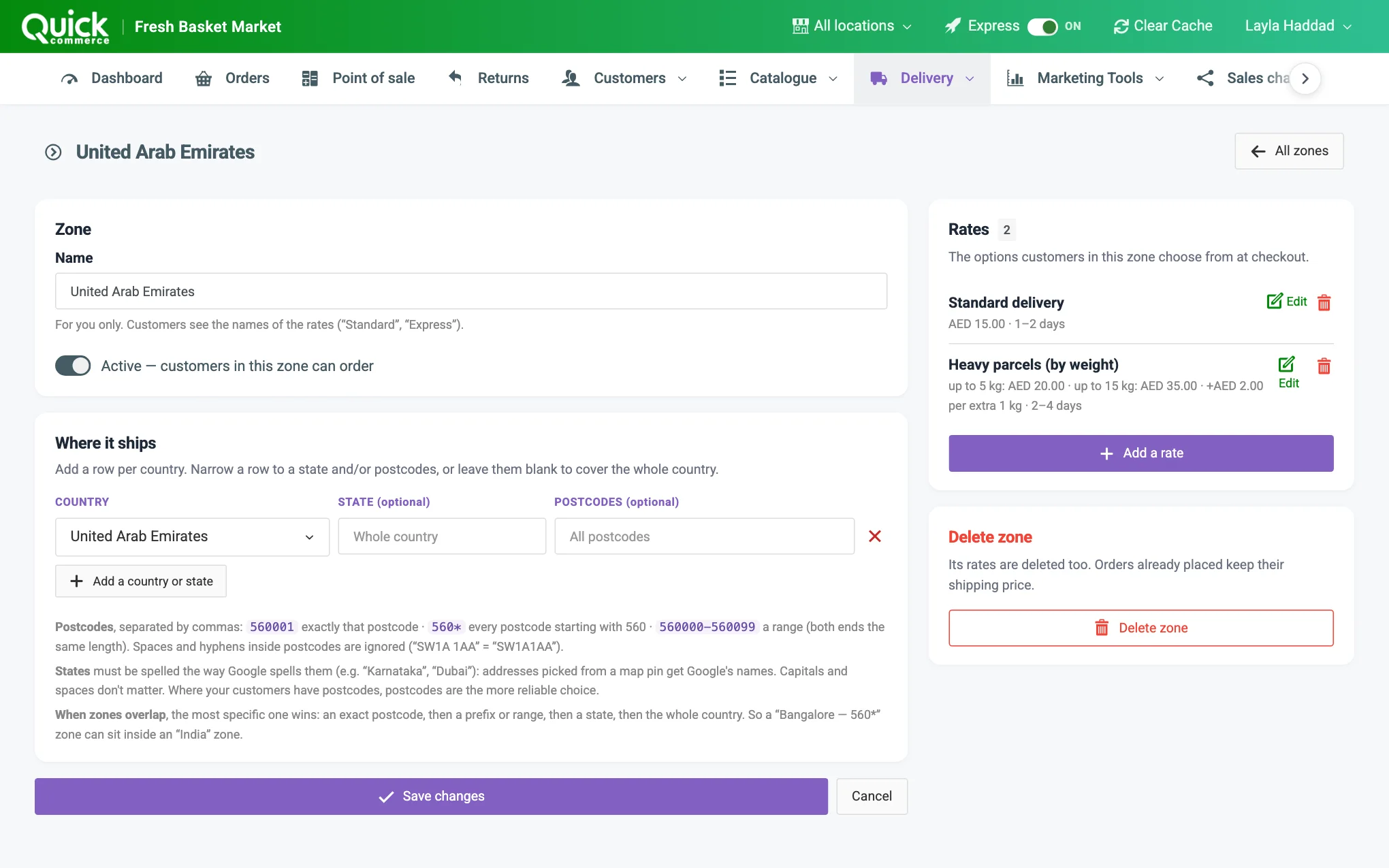Click the Postcodes input field
The image size is (1389, 868).
pyautogui.click(x=704, y=536)
